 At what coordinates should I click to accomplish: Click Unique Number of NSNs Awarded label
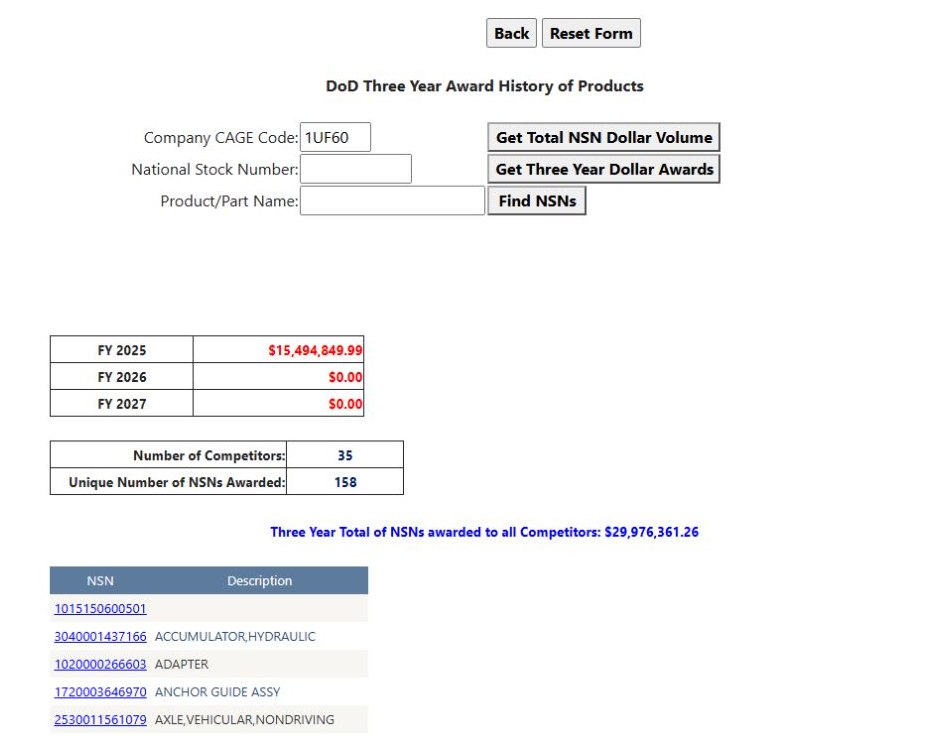pyautogui.click(x=177, y=482)
